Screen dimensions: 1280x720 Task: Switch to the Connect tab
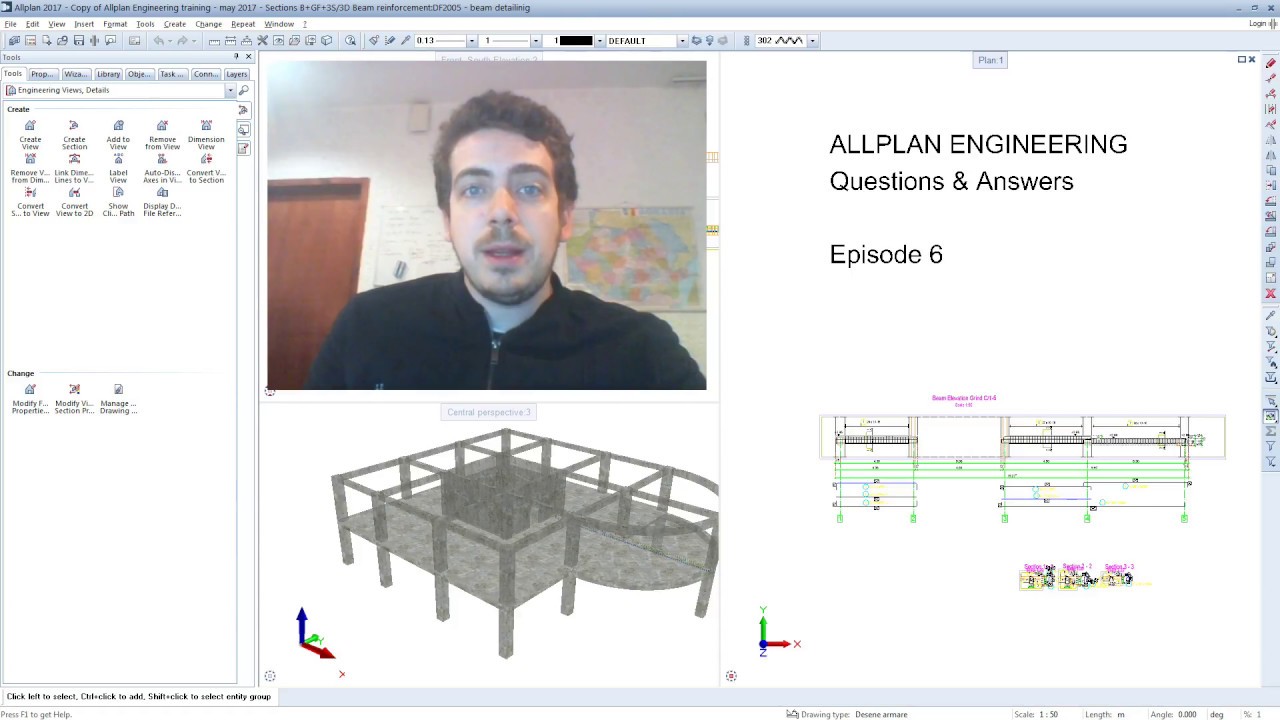[205, 74]
